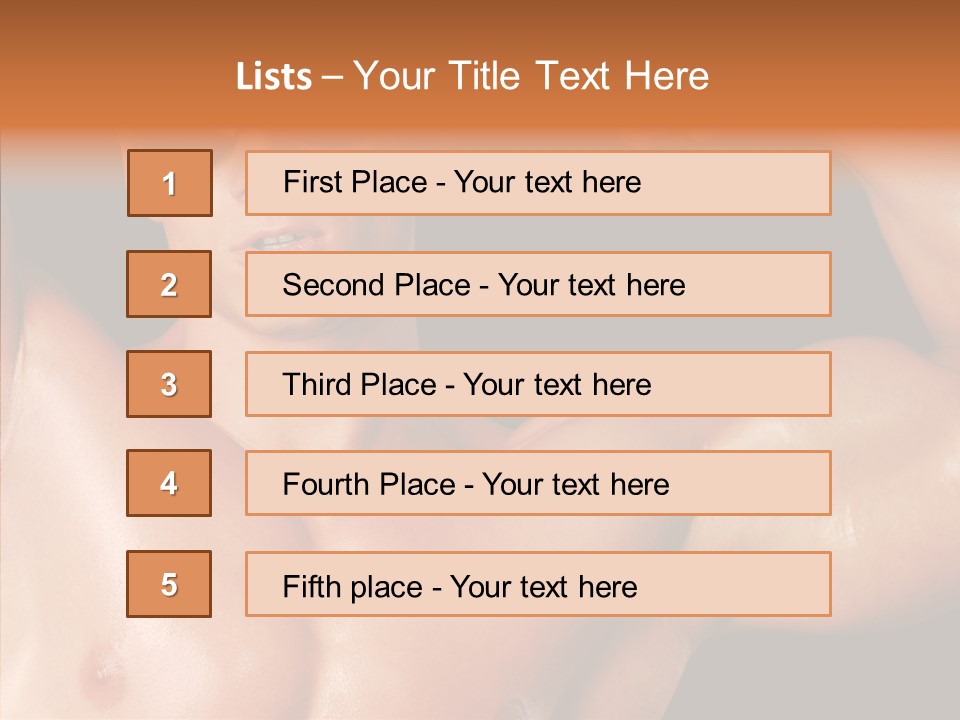Image resolution: width=960 pixels, height=720 pixels.
Task: Click the number 5 box
Action: tap(169, 584)
